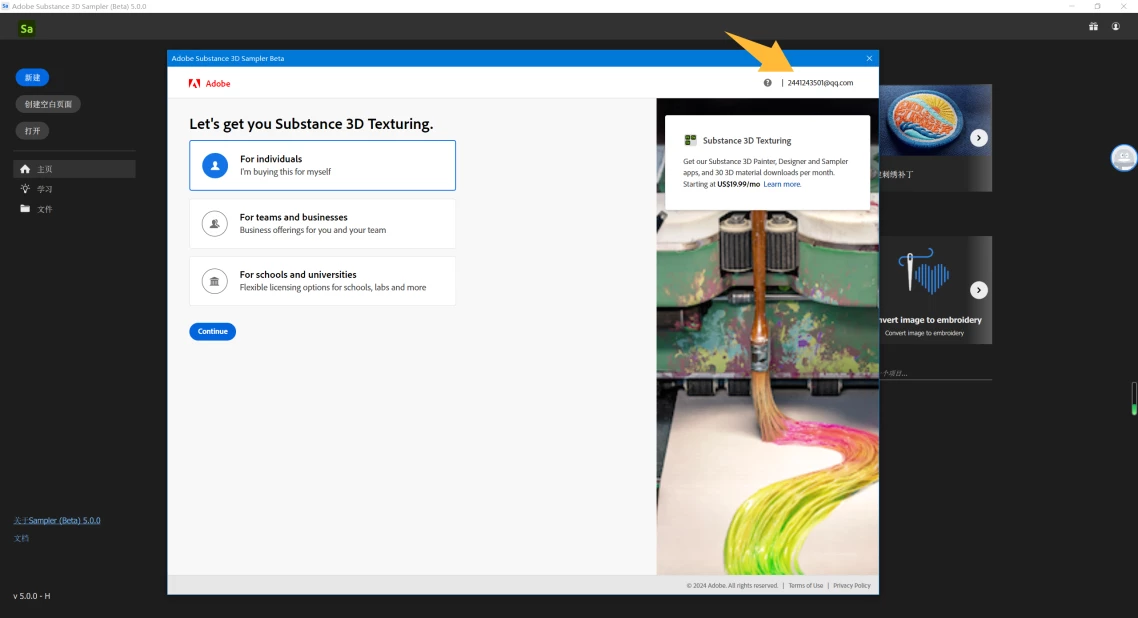Click the 创建空白页面 button
Image resolution: width=1138 pixels, height=618 pixels.
[48, 104]
